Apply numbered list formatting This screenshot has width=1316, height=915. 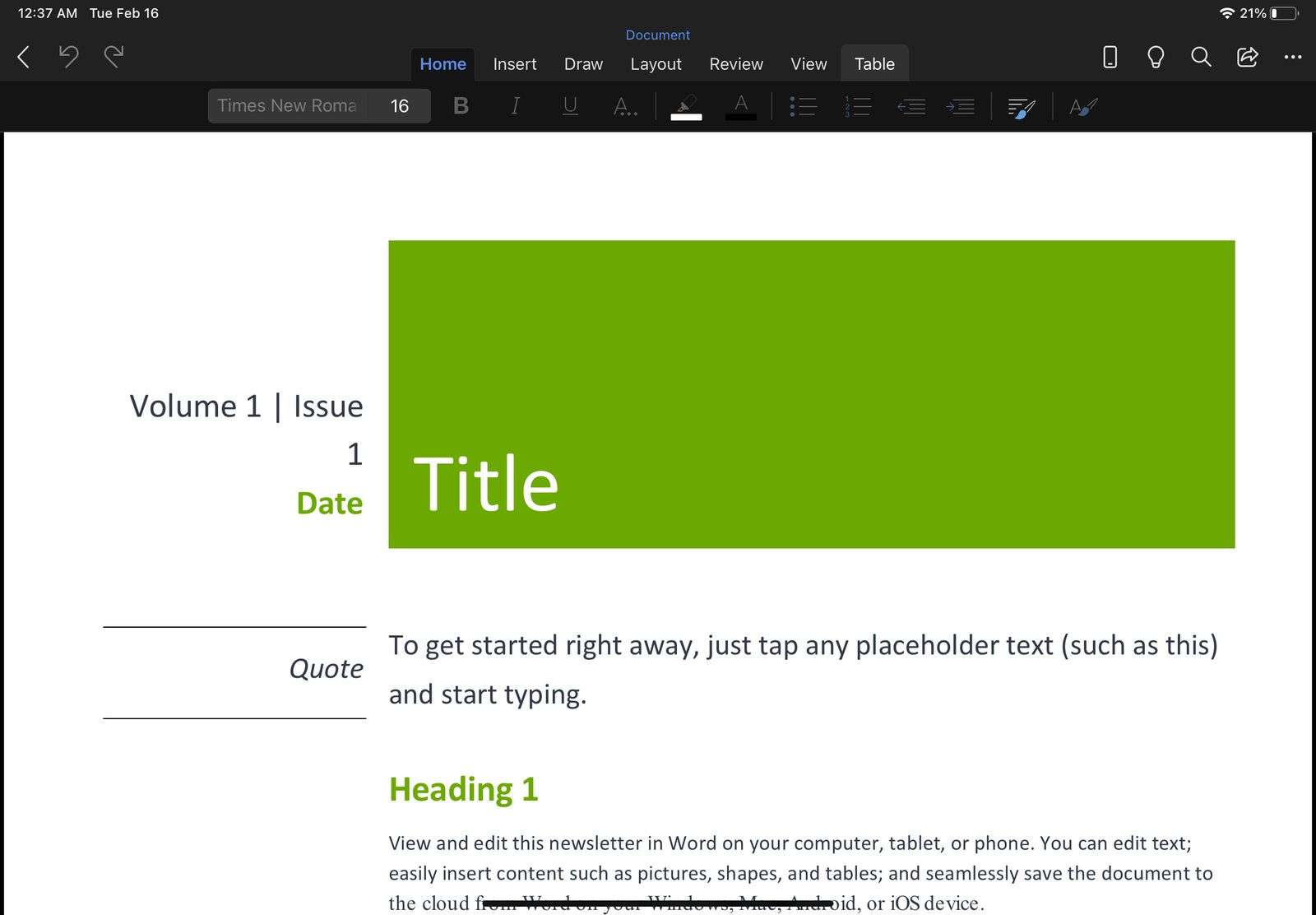857,105
